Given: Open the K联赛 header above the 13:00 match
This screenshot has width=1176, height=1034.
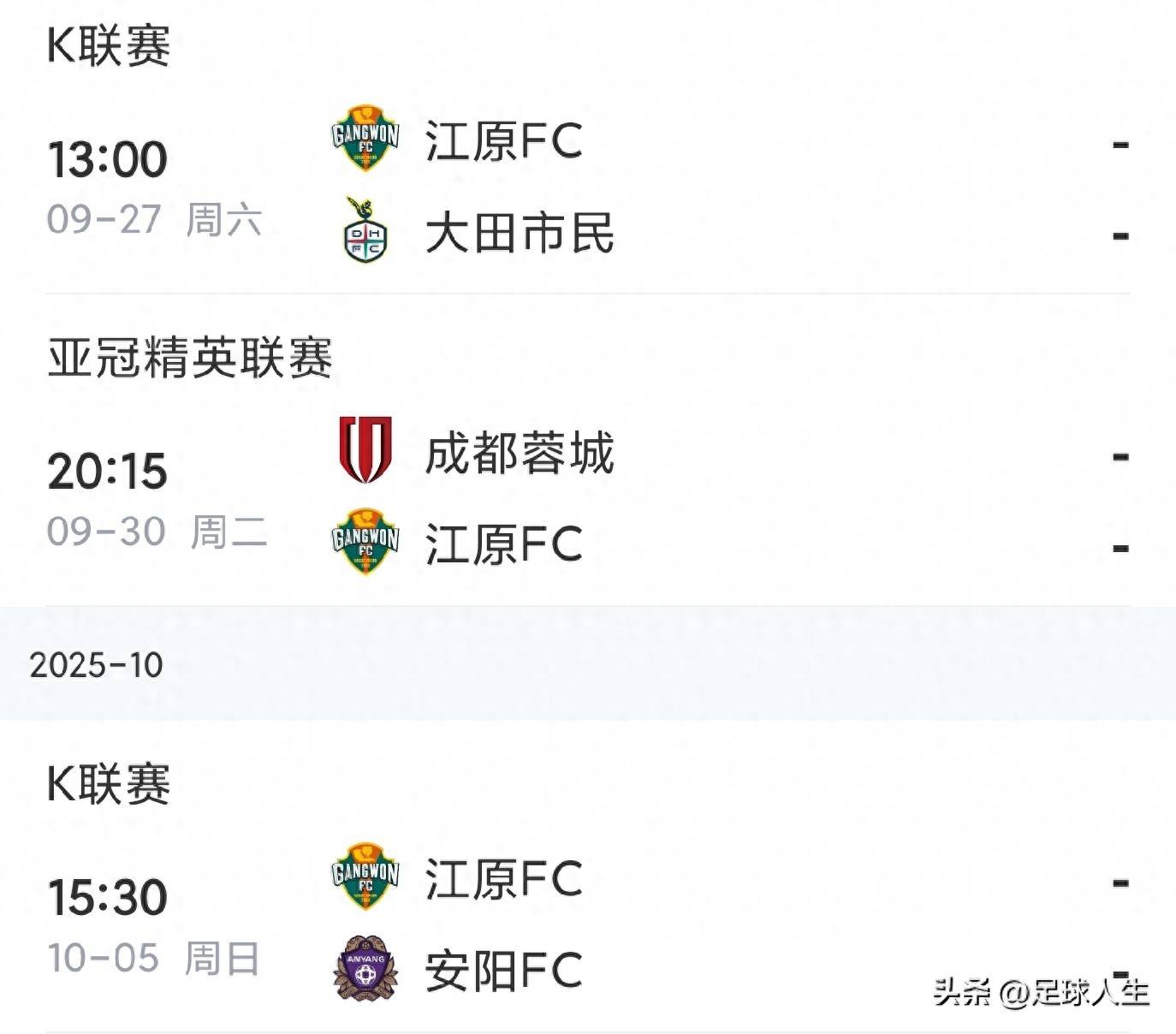Looking at the screenshot, I should tap(109, 45).
